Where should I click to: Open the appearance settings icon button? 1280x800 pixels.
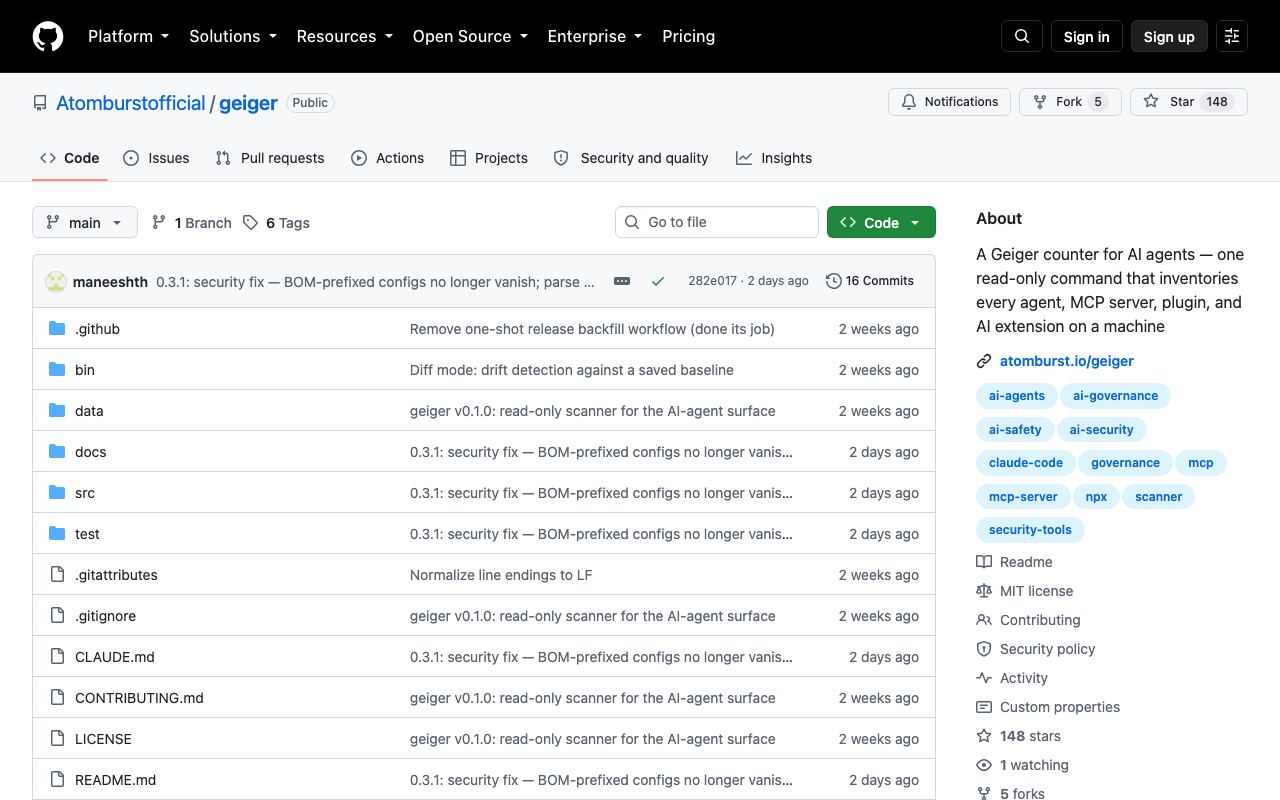click(1232, 36)
